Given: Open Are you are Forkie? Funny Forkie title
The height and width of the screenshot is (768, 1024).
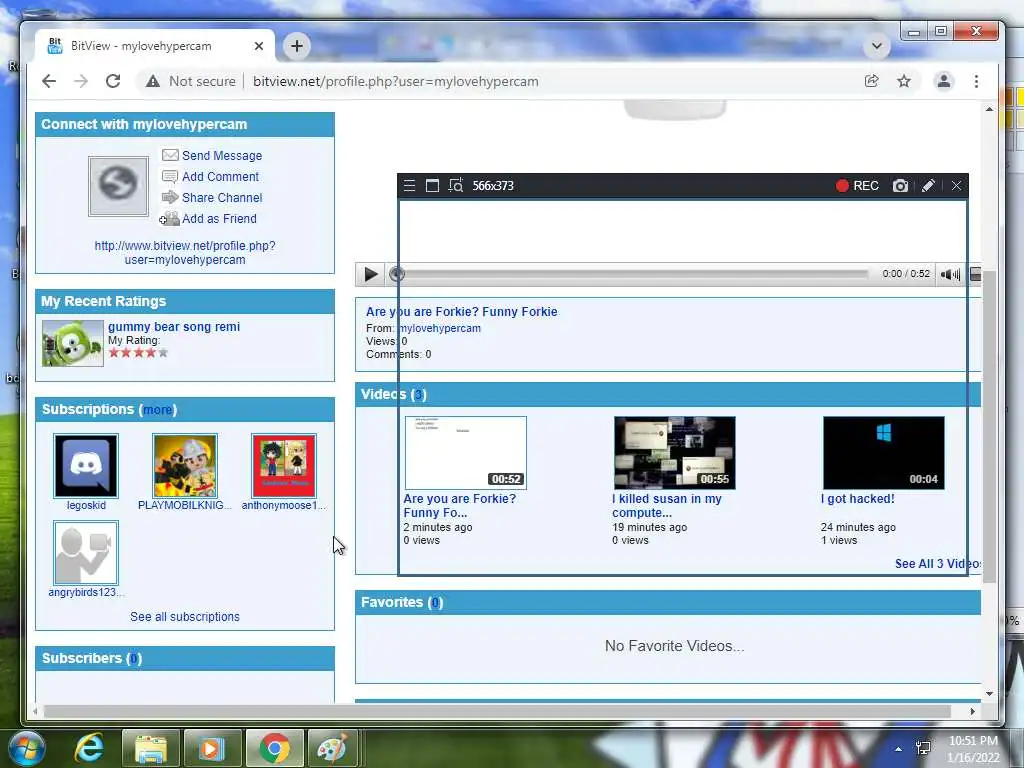Looking at the screenshot, I should (x=462, y=312).
